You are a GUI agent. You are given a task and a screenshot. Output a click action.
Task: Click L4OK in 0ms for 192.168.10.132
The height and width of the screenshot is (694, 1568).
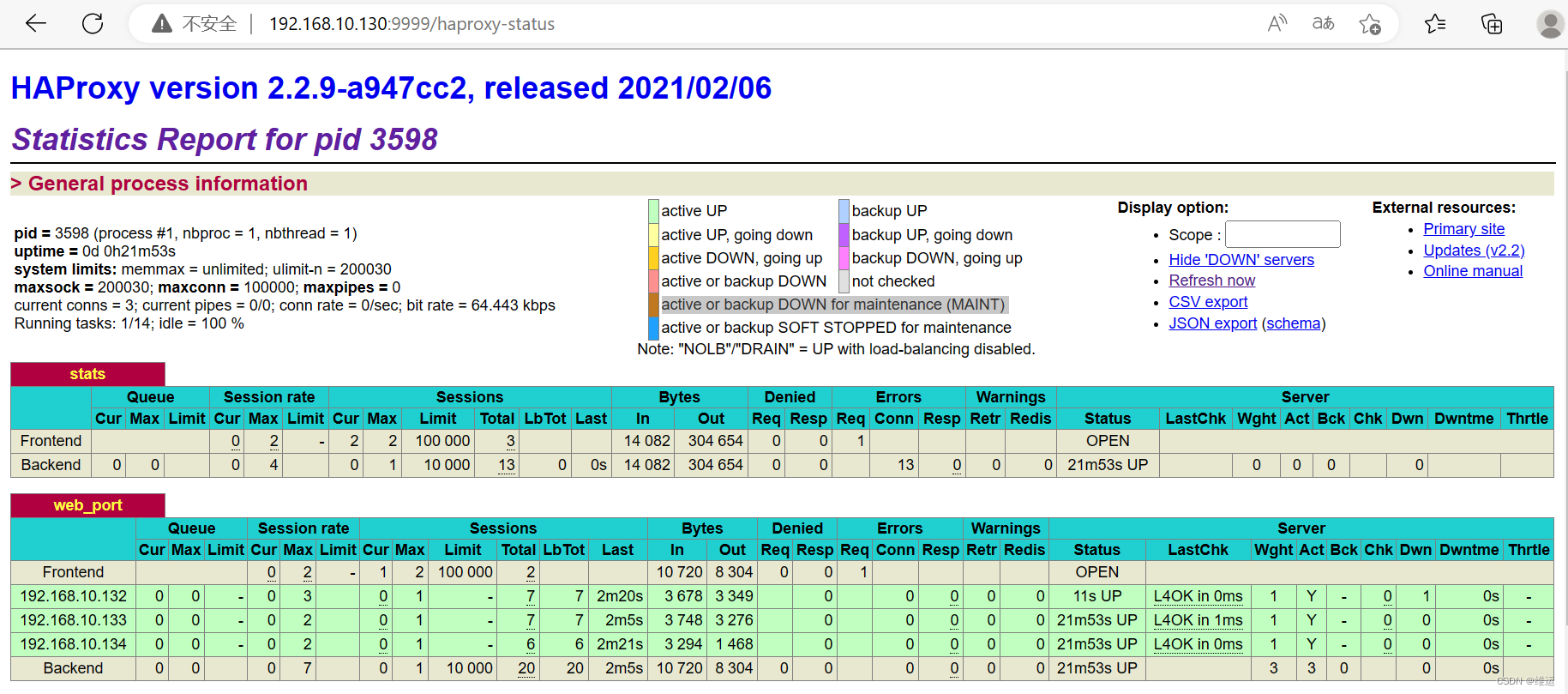click(x=1198, y=596)
